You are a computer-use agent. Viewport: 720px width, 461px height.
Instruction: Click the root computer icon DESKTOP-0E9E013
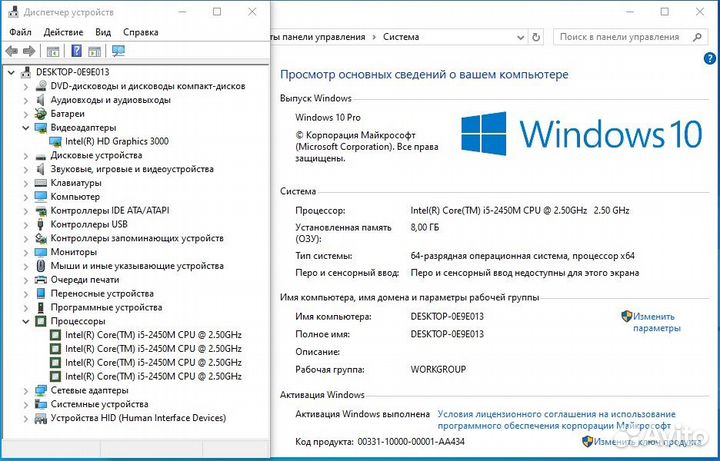point(26,72)
